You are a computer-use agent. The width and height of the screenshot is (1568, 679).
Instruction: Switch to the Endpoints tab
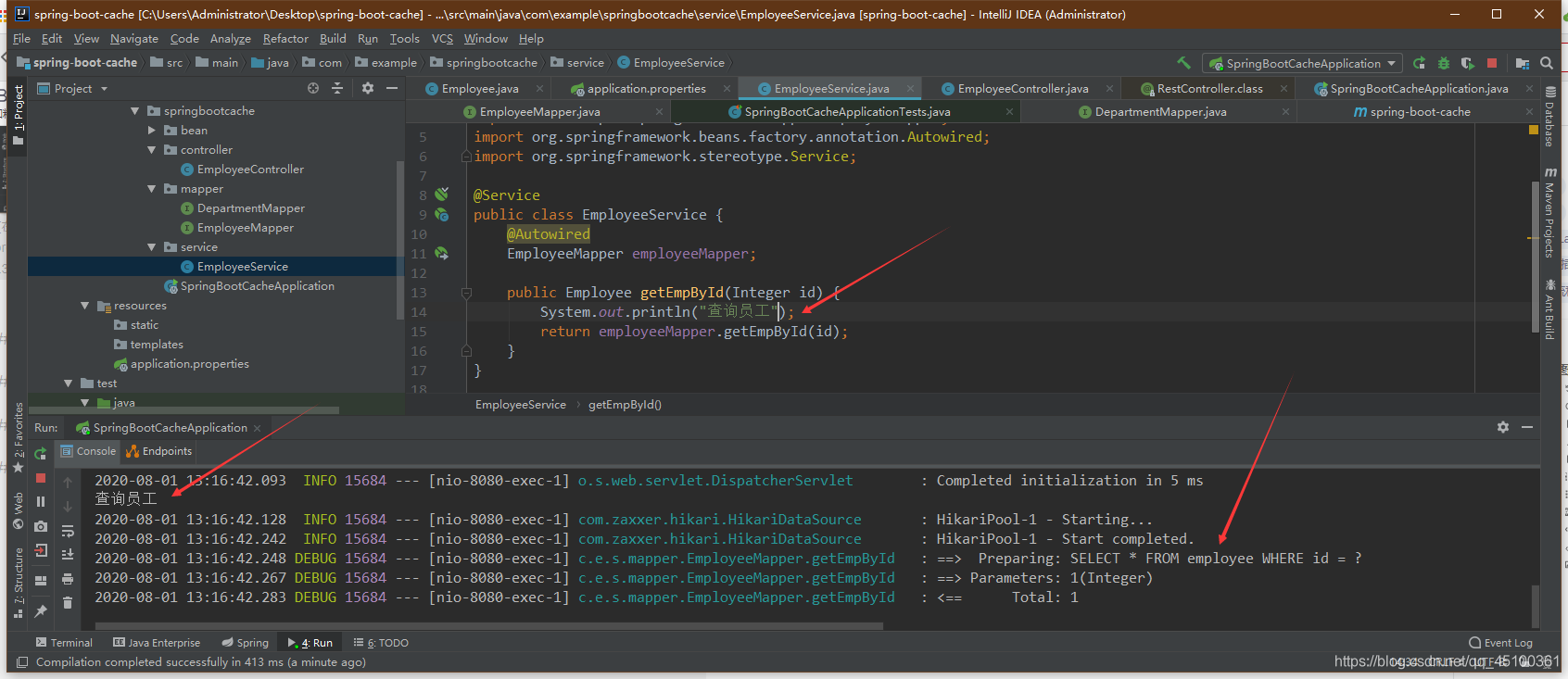158,451
